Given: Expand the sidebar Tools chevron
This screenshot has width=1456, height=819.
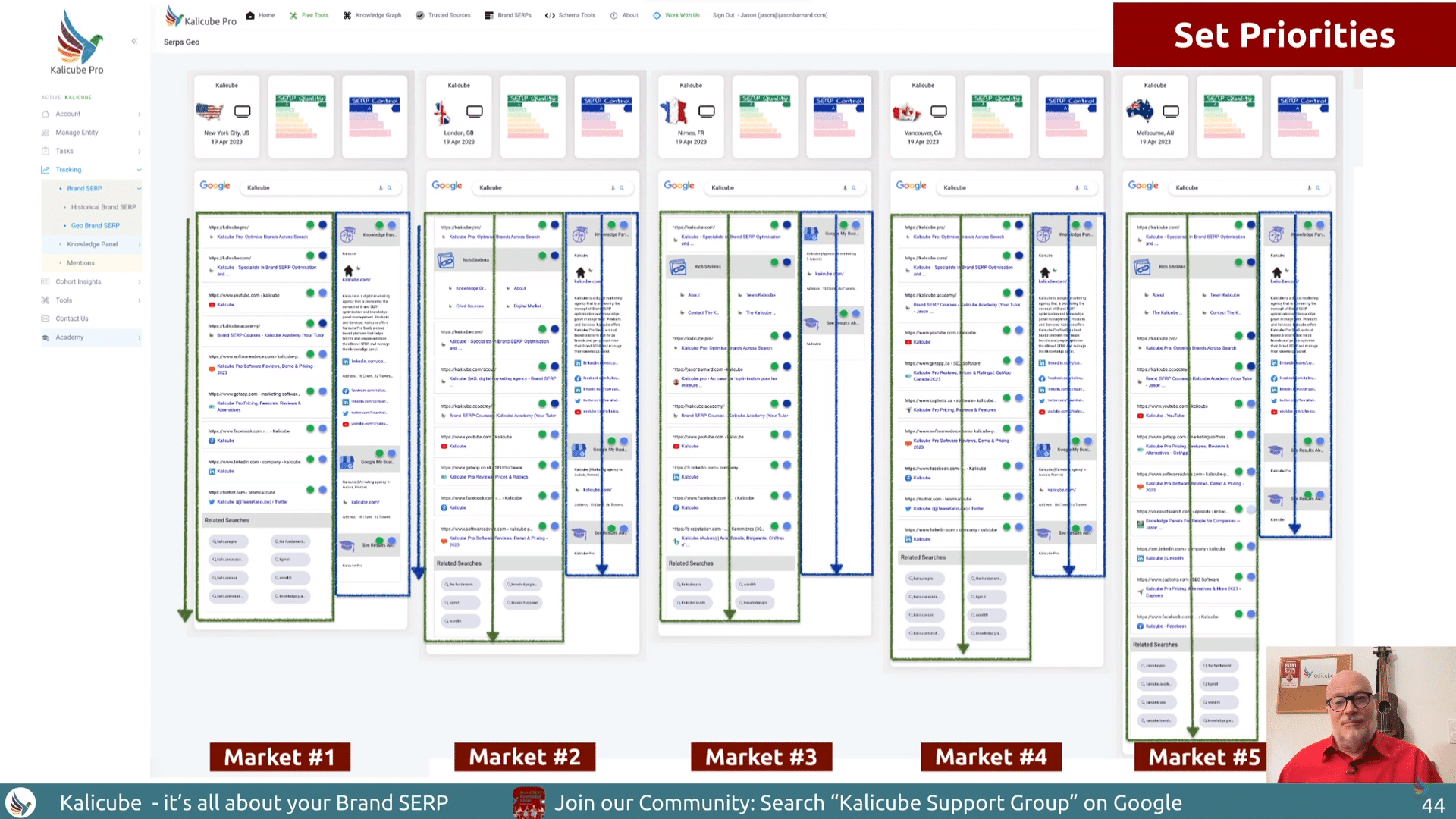Looking at the screenshot, I should 139,300.
